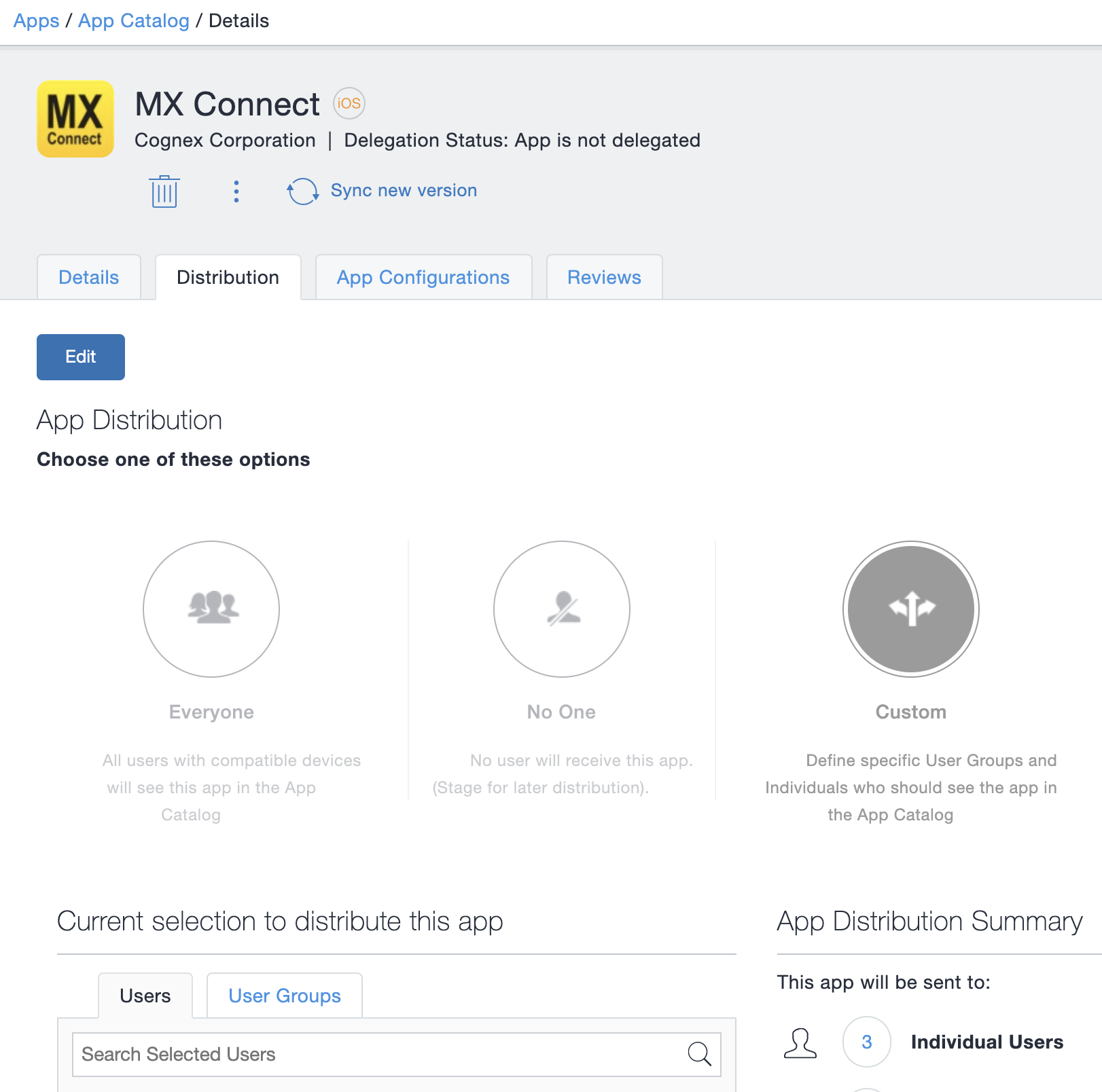
Task: Click the Delegation Status text
Action: coord(522,140)
